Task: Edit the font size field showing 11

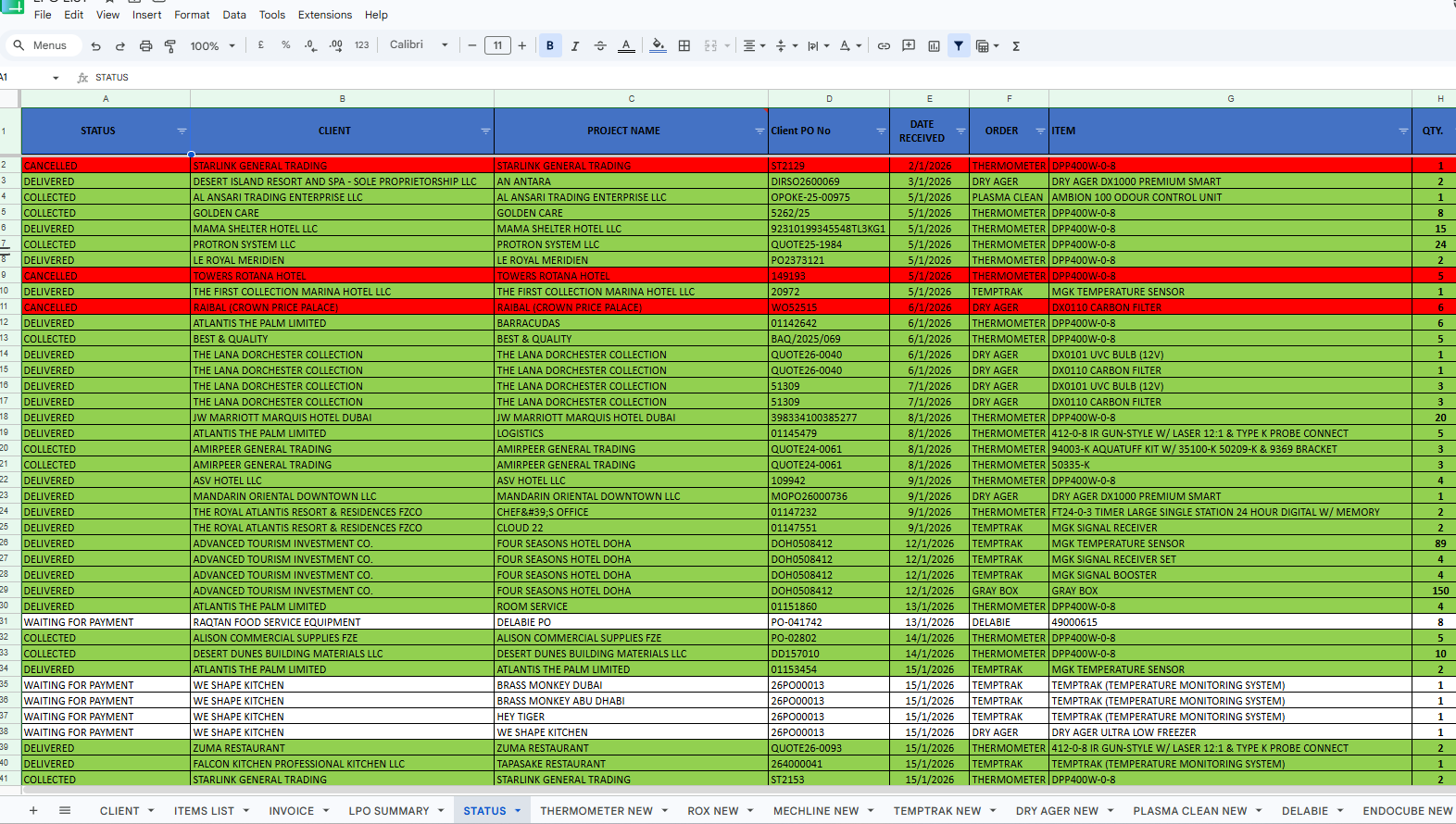Action: pyautogui.click(x=497, y=45)
